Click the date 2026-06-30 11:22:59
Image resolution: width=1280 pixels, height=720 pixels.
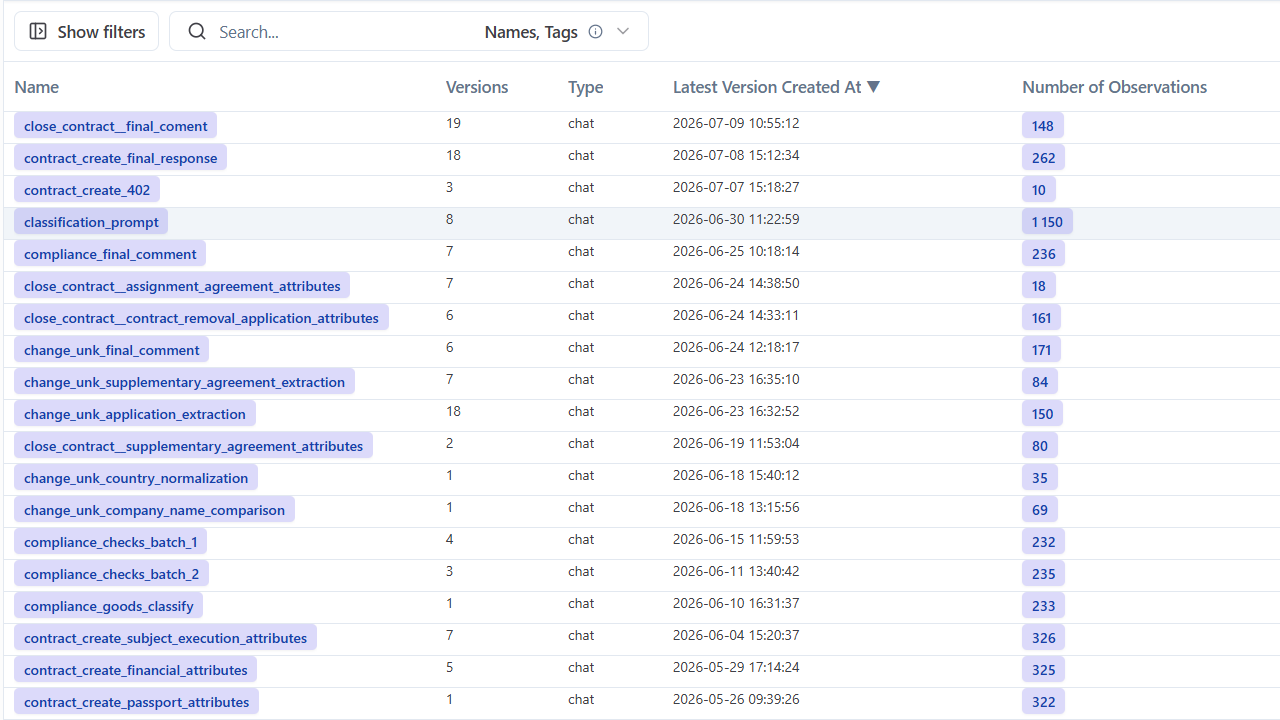736,220
